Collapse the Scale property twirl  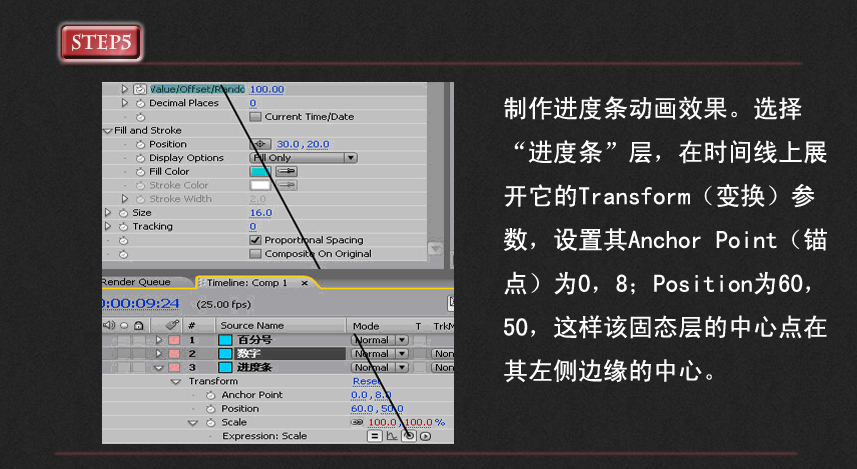coord(193,423)
